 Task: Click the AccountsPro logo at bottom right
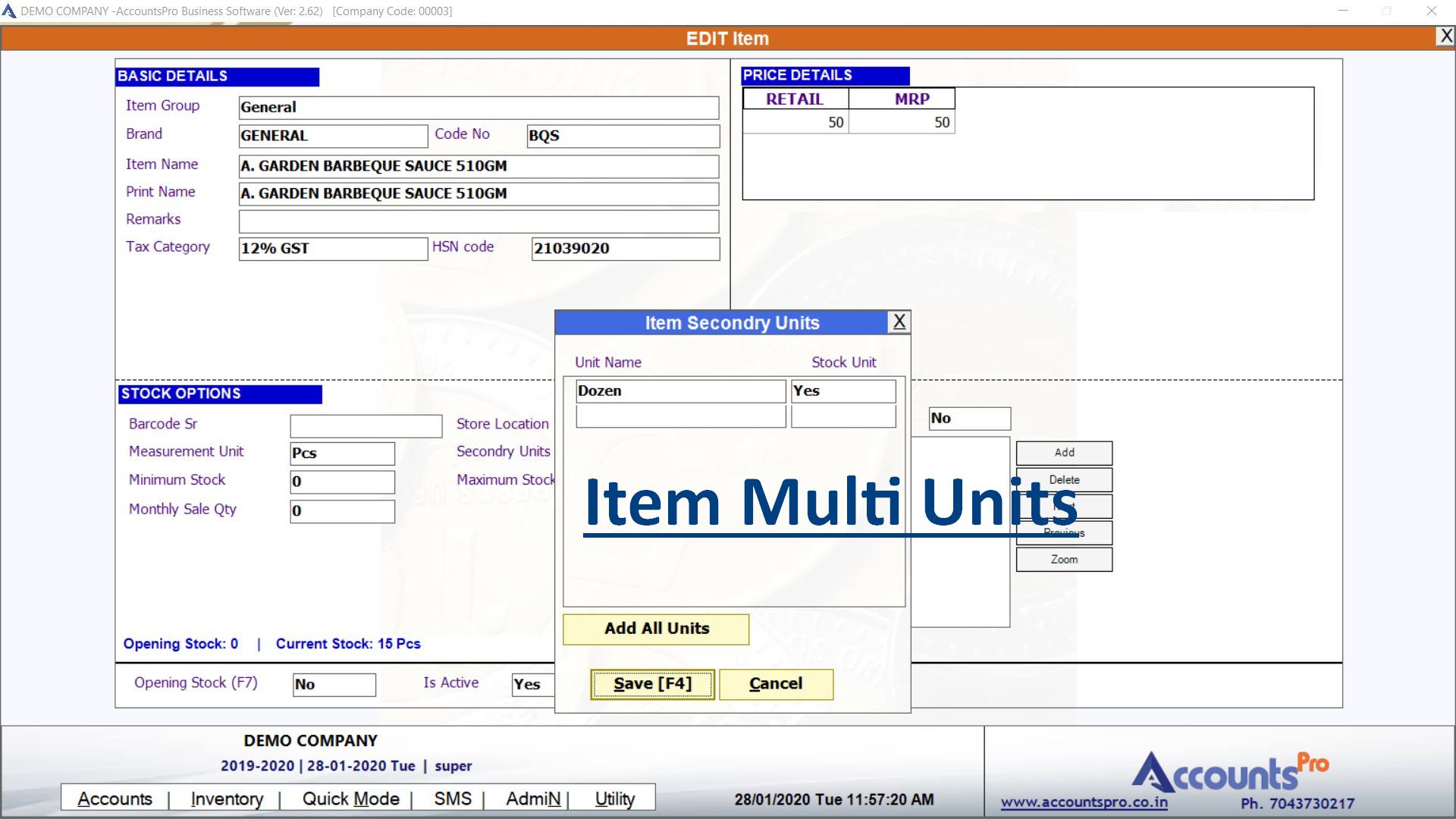(1229, 773)
